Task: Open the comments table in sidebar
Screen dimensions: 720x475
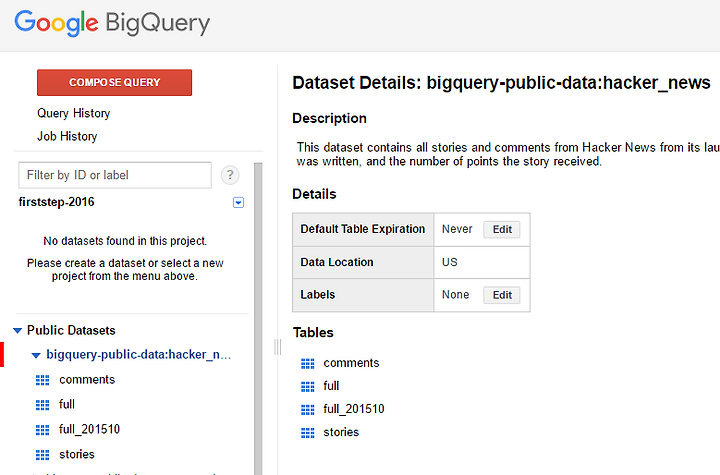Action: 87,379
